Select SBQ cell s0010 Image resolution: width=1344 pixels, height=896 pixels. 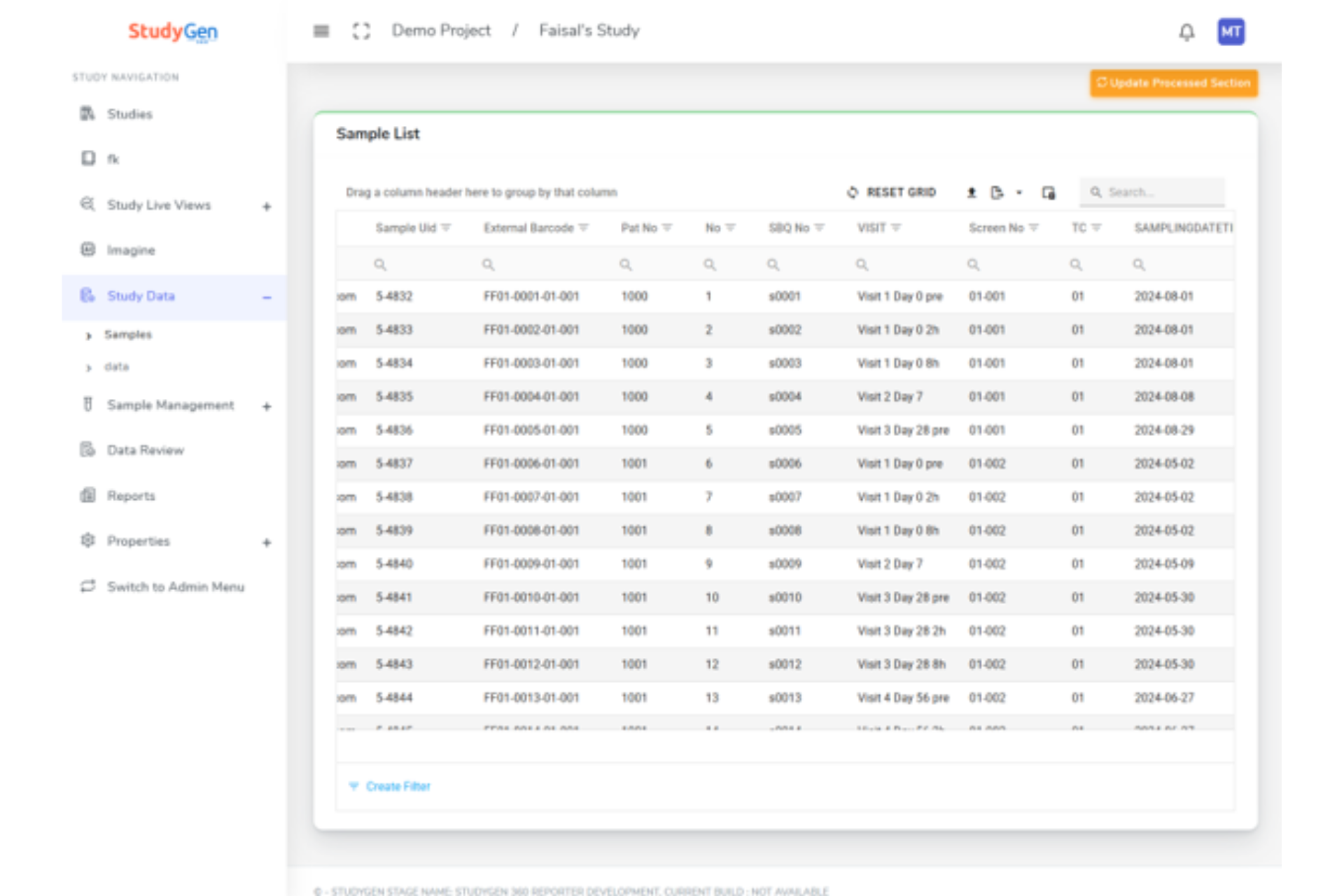coord(785,598)
